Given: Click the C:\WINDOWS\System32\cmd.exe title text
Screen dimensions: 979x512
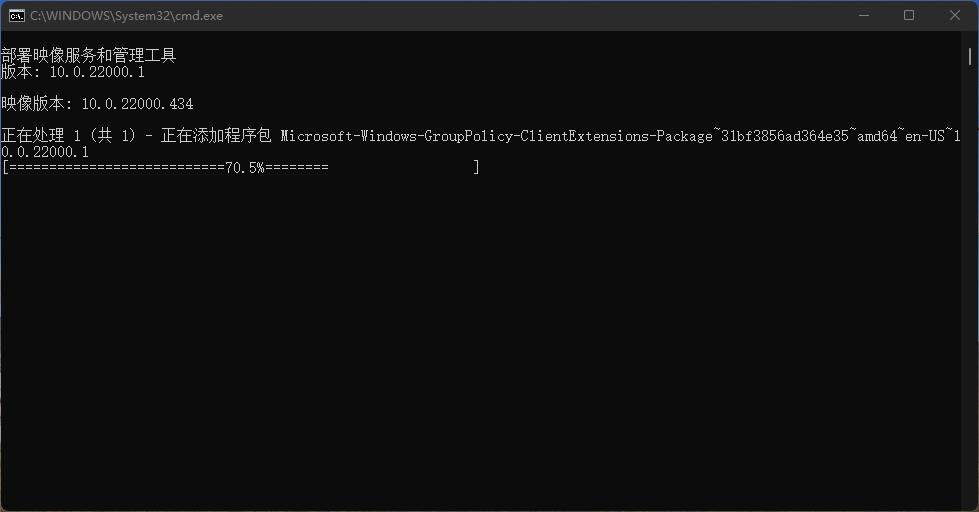Looking at the screenshot, I should tap(126, 16).
